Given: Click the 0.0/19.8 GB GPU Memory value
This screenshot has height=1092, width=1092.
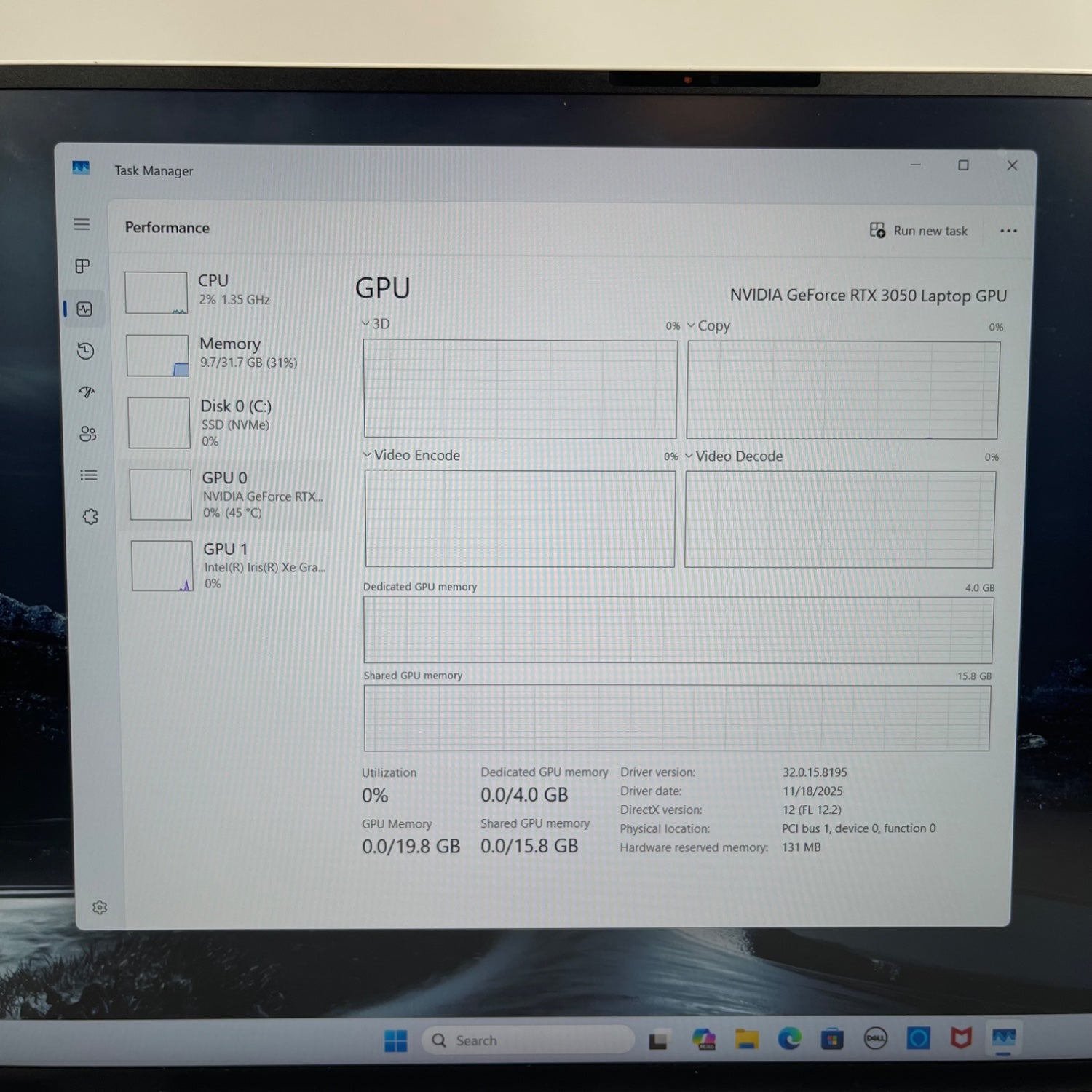Looking at the screenshot, I should coord(411,847).
